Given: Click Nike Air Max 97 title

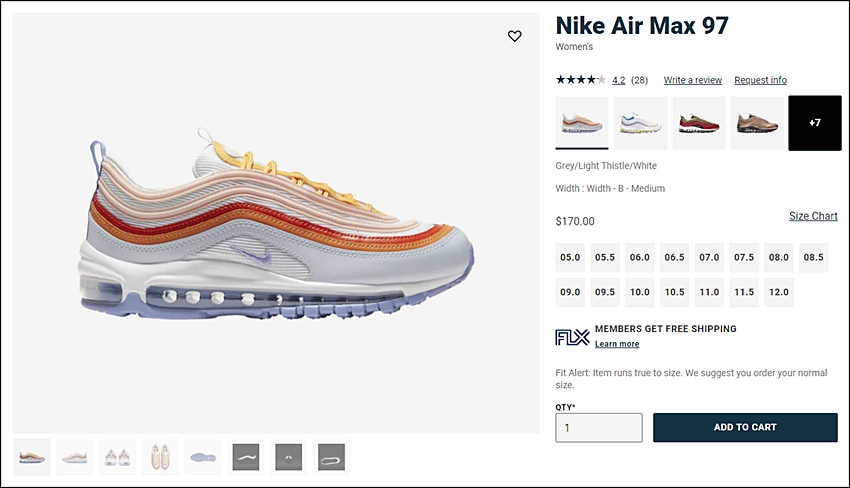Looking at the screenshot, I should coord(642,25).
